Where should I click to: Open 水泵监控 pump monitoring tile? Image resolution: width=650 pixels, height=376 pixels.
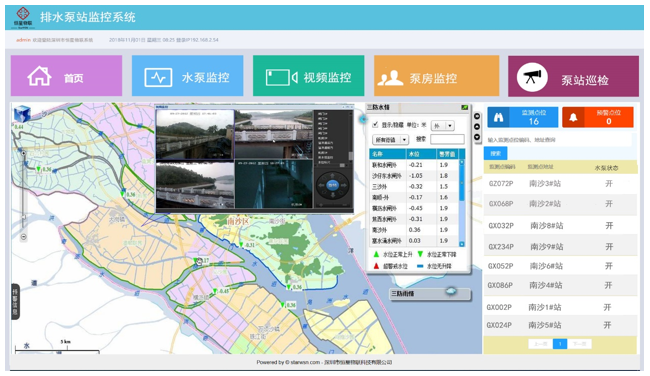tap(187, 76)
